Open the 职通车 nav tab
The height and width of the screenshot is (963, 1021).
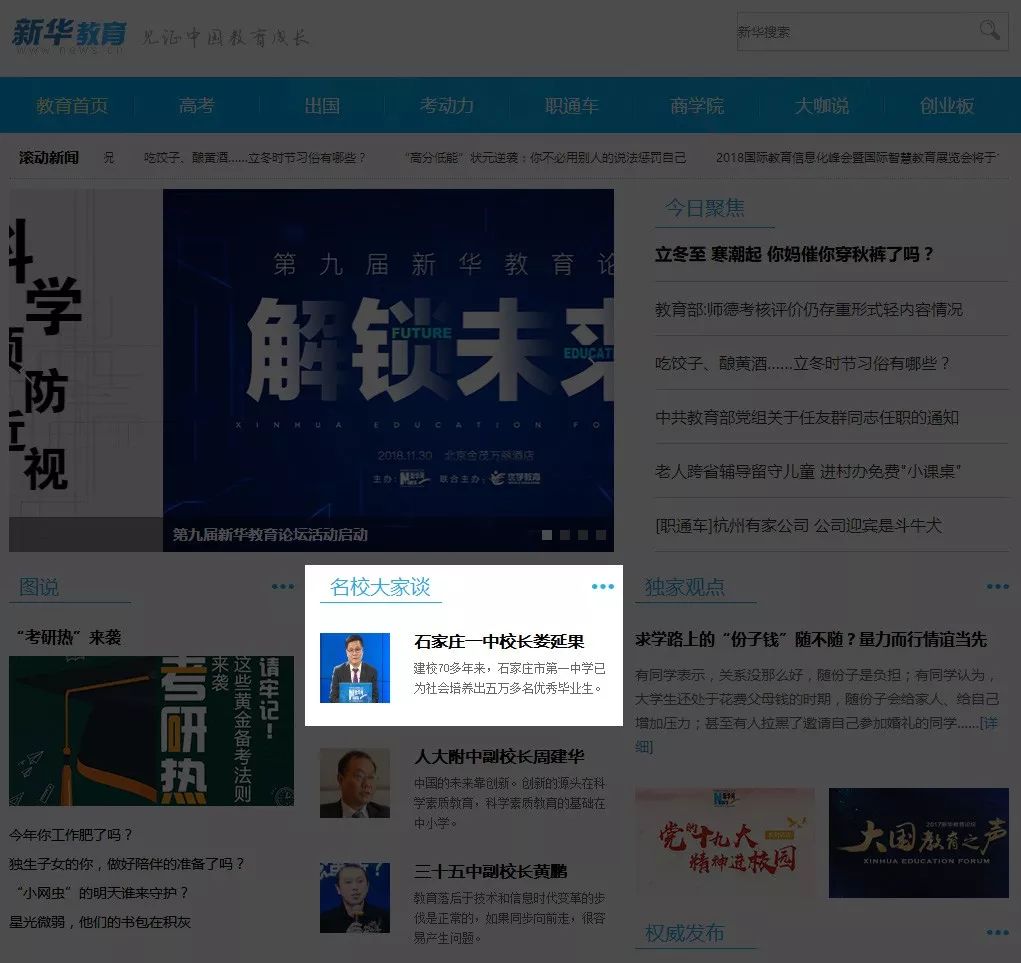(x=572, y=105)
